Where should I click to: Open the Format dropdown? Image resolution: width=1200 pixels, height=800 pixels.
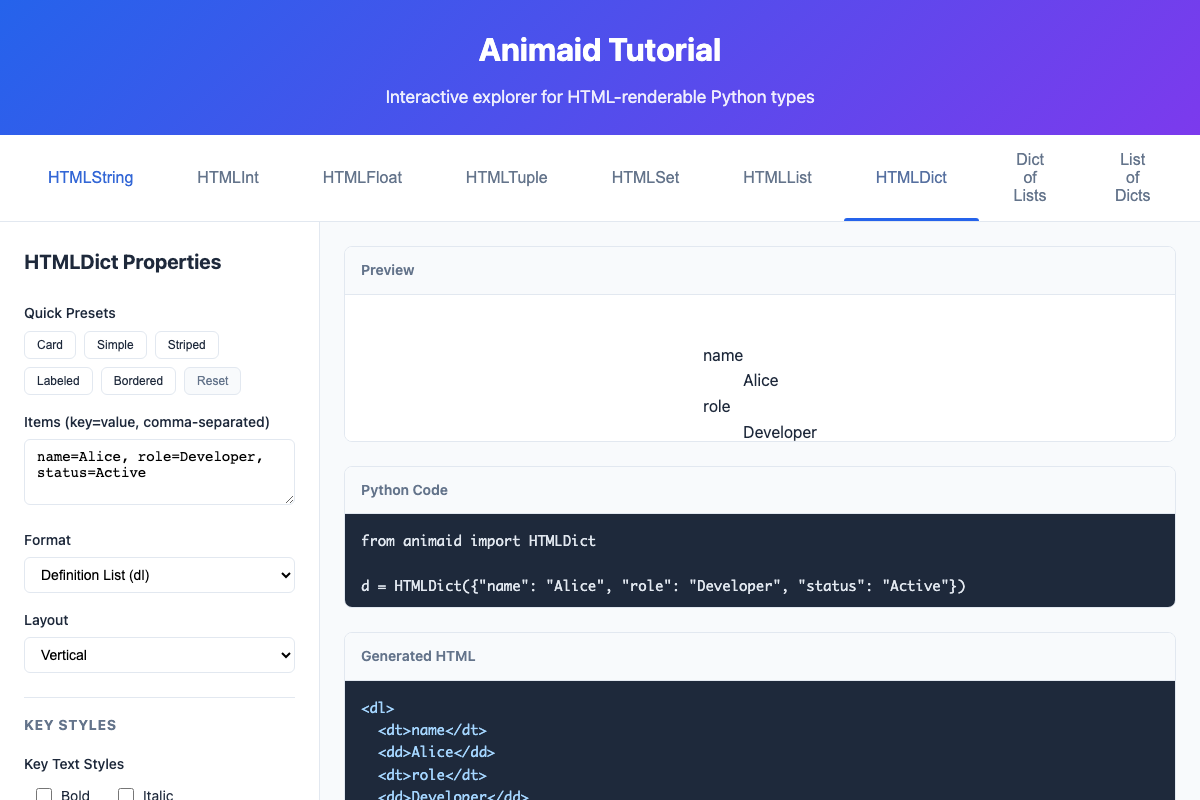click(159, 574)
